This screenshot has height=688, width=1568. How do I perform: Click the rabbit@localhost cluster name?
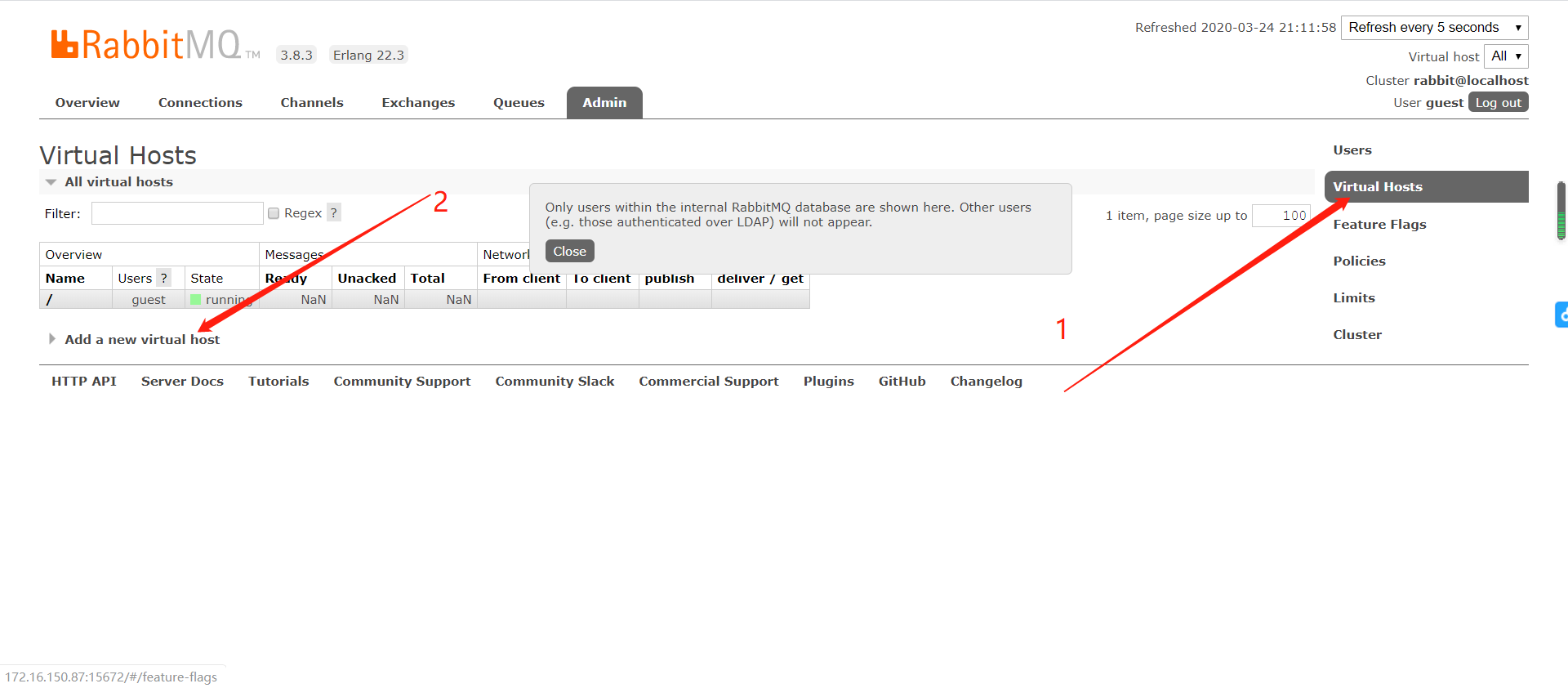click(1471, 80)
